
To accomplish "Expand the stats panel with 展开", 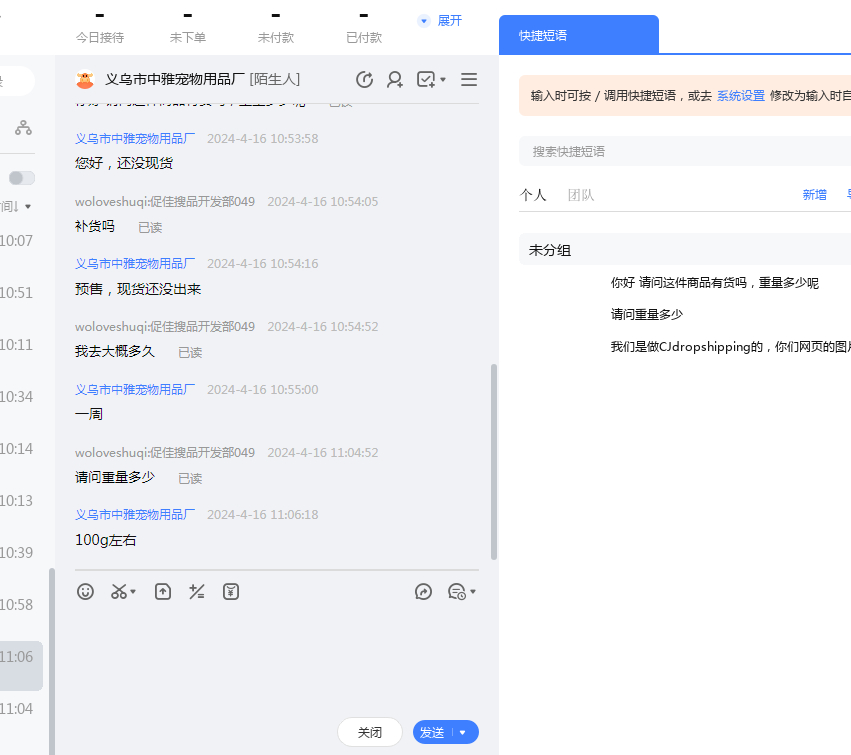I will tap(441, 21).
